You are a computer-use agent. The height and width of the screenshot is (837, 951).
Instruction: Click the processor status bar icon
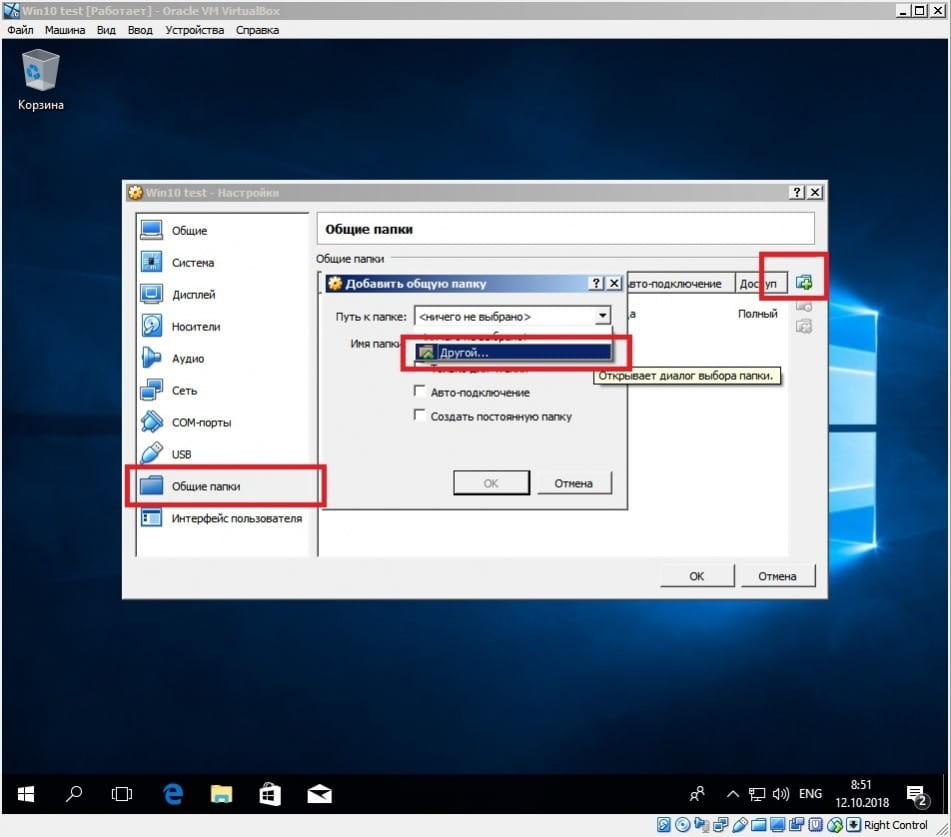(815, 825)
